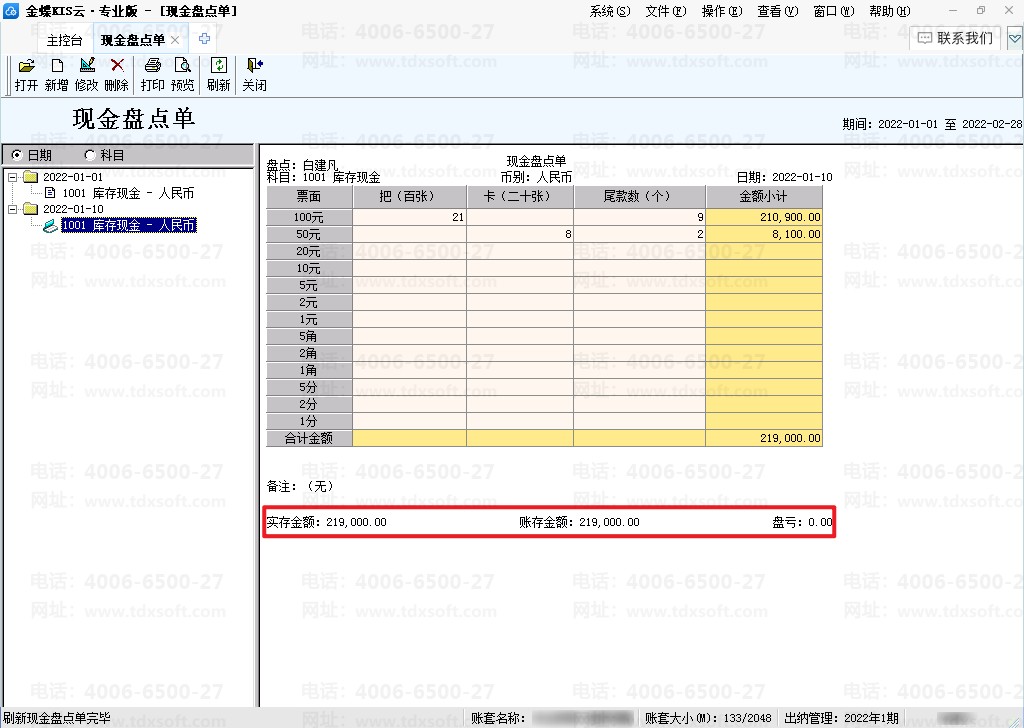Select highlighted 1001 库存现金 under 2022-01-10

click(129, 225)
